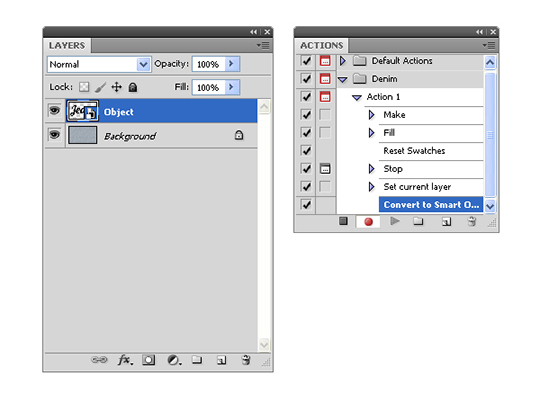Viewport: 540px width, 394px height.
Task: Click lock transparent pixels icon
Action: (84, 87)
